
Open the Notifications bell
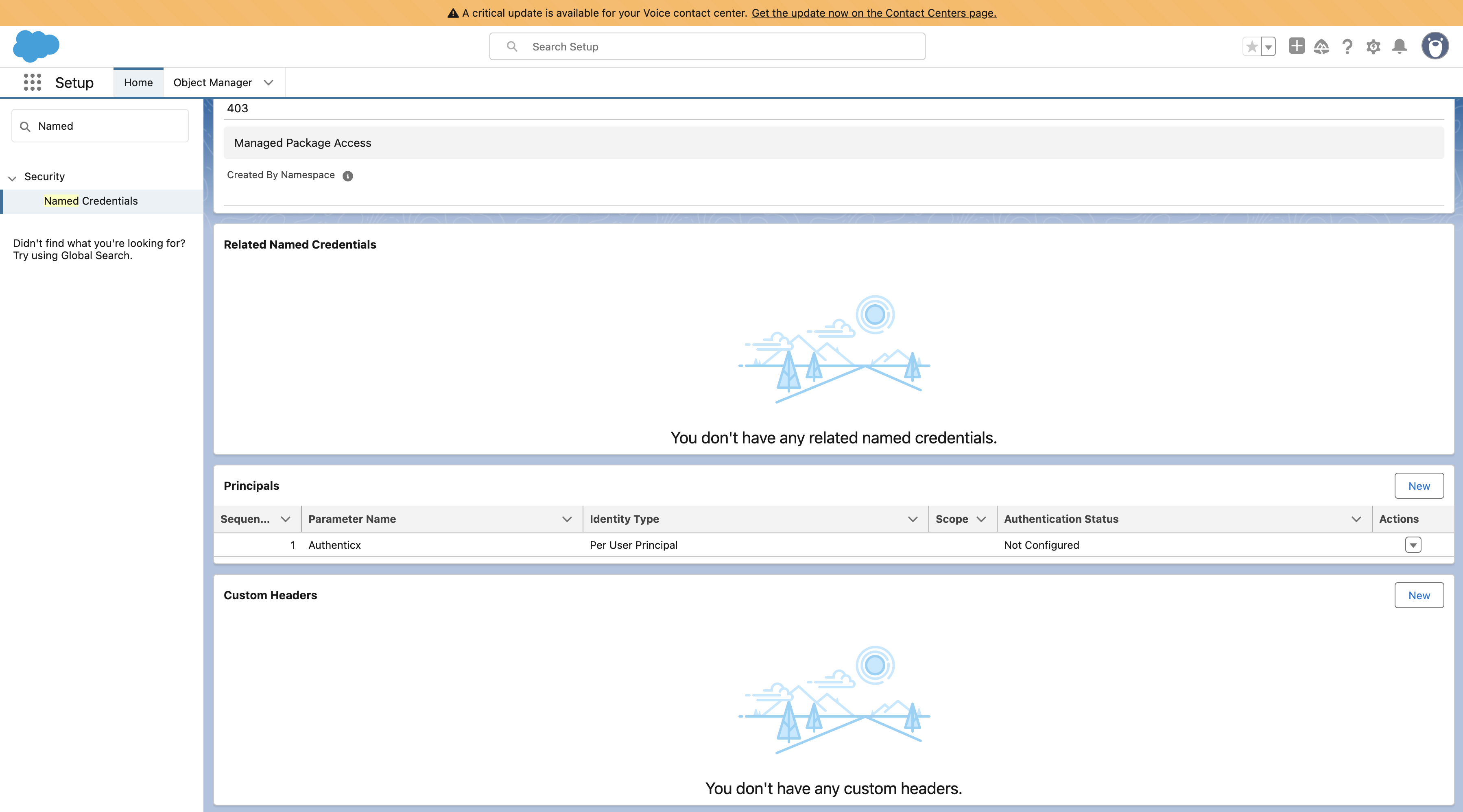(1400, 46)
